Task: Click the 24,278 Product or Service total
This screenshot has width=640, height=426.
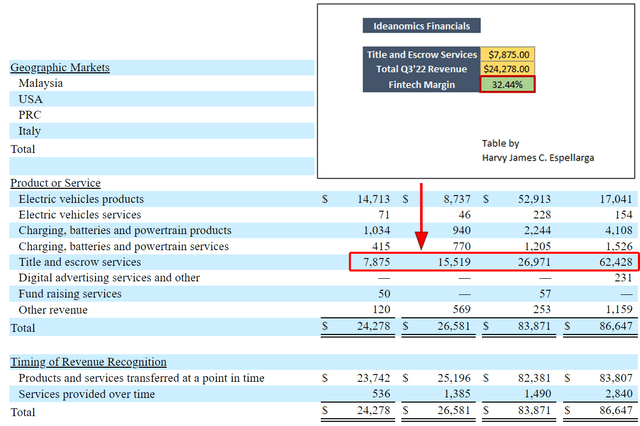Action: pyautogui.click(x=373, y=326)
